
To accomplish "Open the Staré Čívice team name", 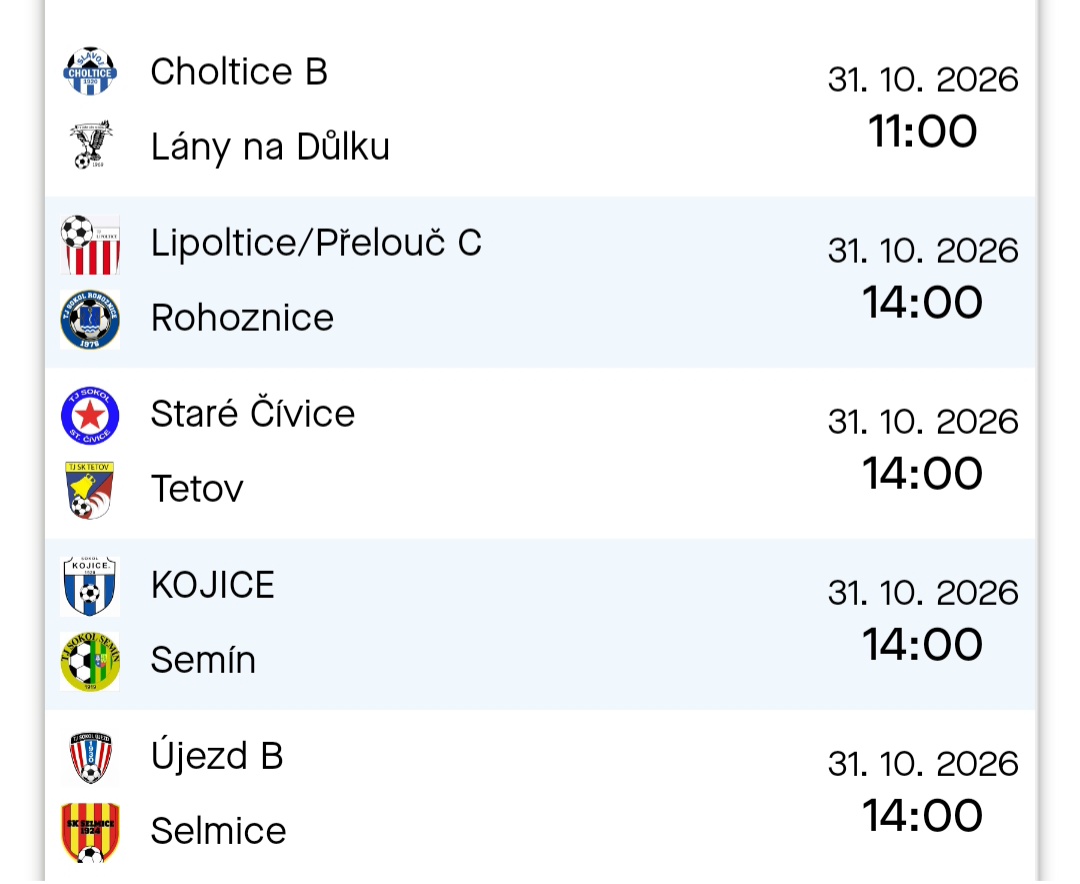I will tap(253, 413).
